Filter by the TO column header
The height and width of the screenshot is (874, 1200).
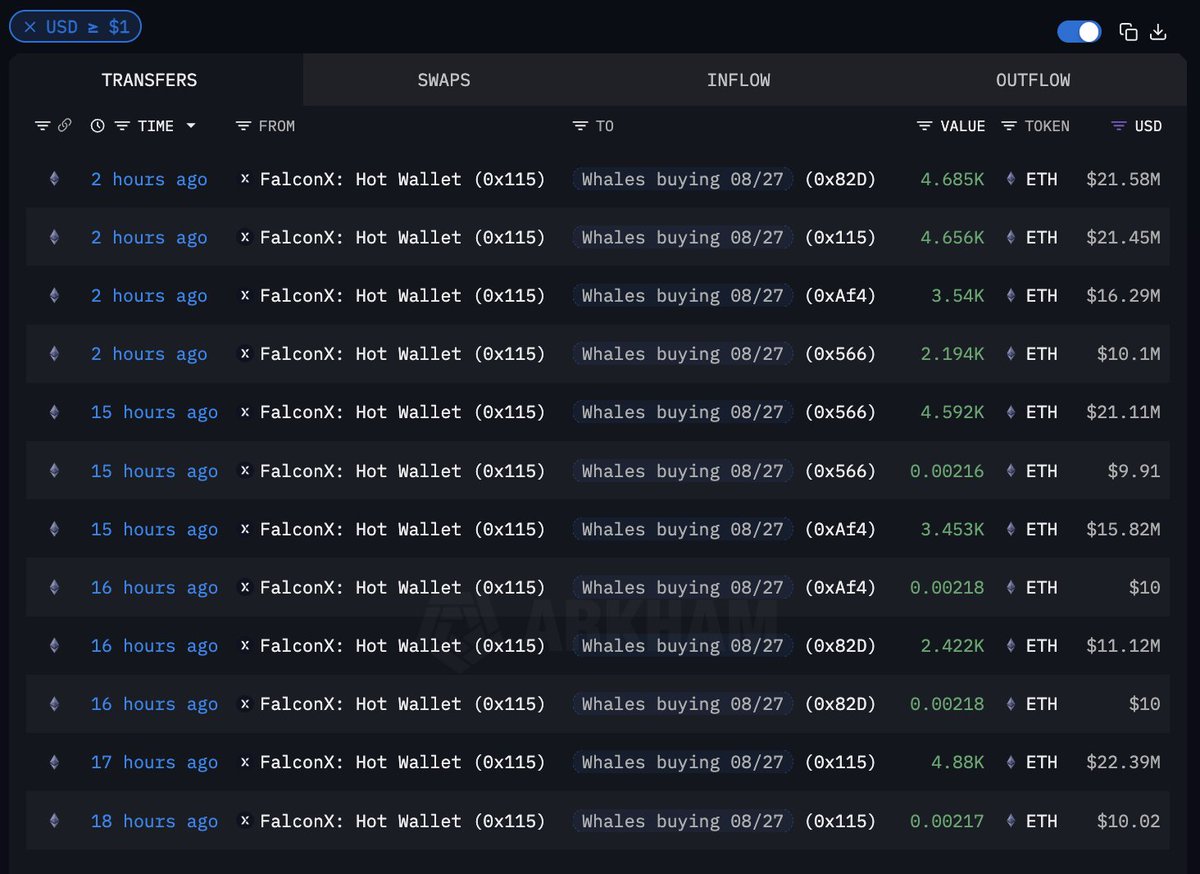593,126
